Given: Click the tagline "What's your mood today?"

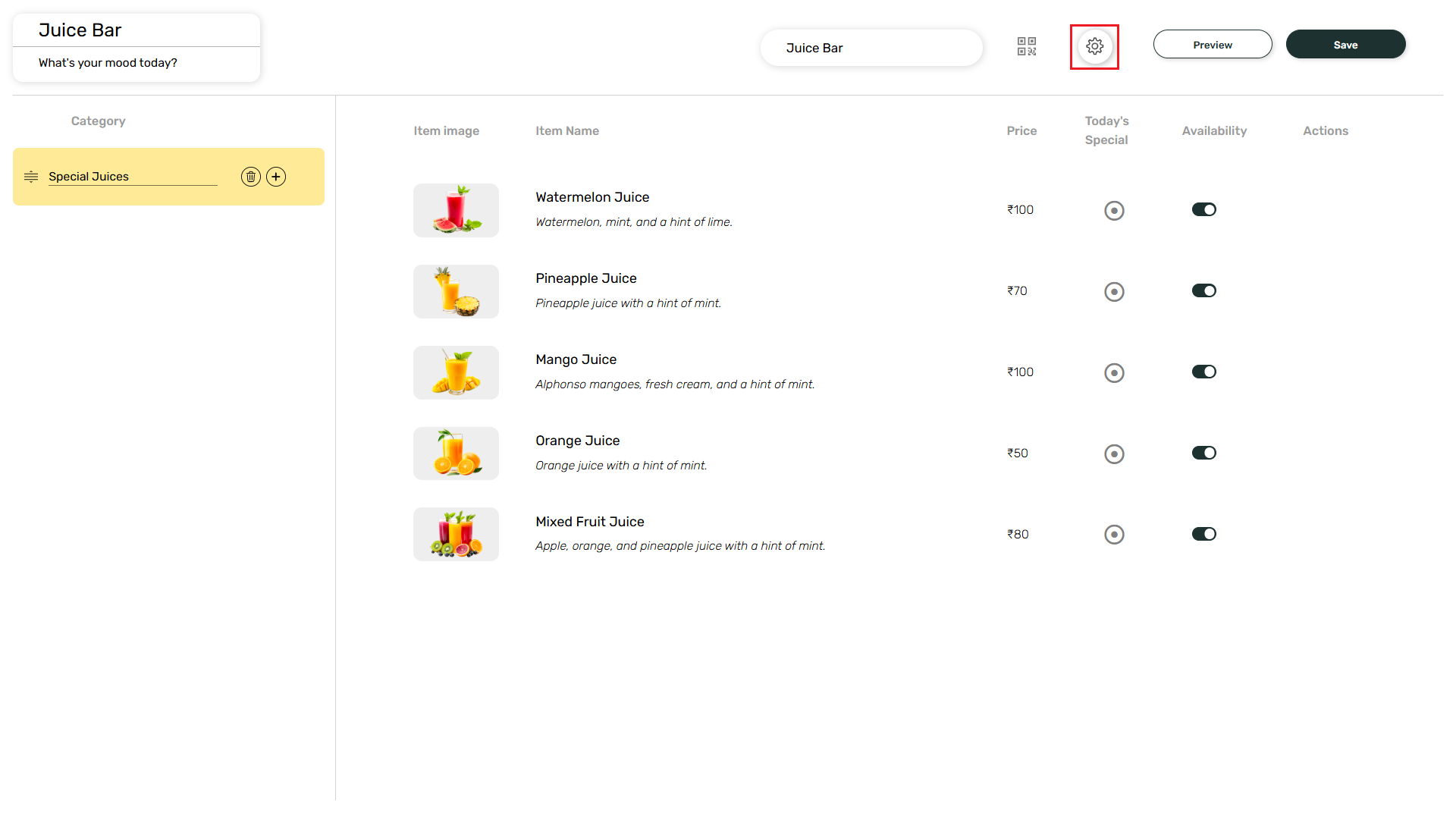Looking at the screenshot, I should pyautogui.click(x=108, y=63).
